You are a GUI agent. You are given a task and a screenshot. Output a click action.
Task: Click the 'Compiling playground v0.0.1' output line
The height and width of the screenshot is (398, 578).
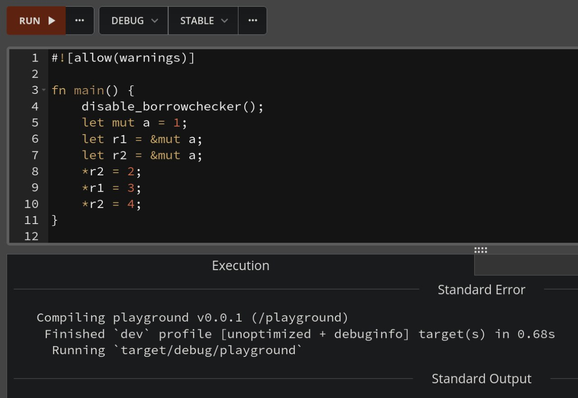(x=192, y=318)
